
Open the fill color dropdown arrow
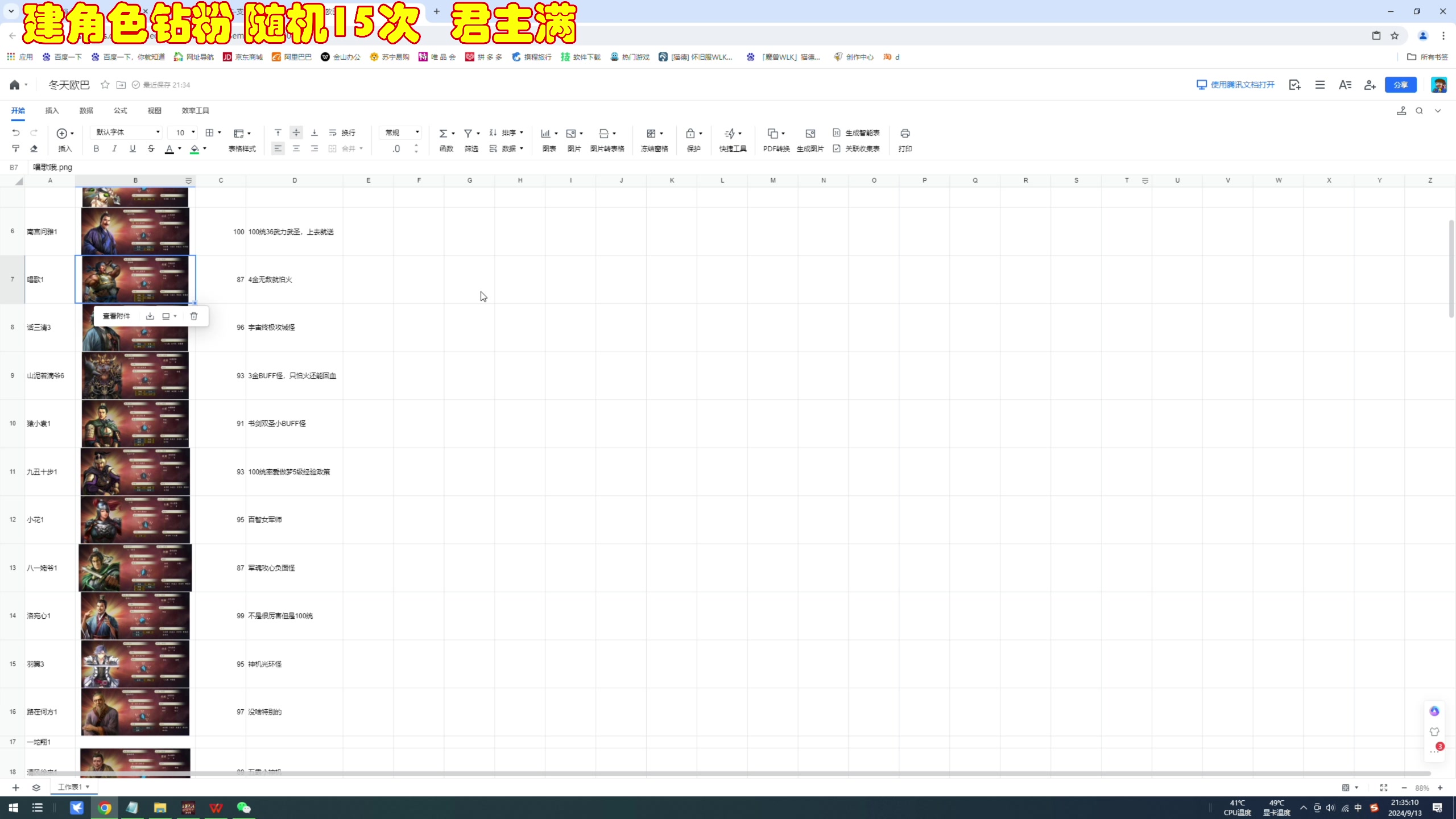(x=205, y=149)
